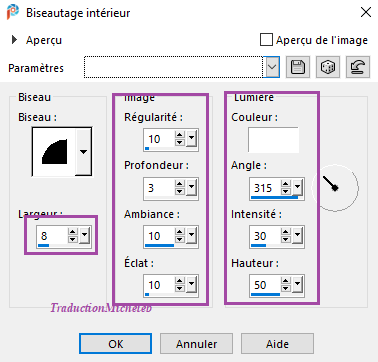Screen dimensions: 378x362
Task: Increase Régularité with the up spinner arrow
Action: click(x=180, y=135)
